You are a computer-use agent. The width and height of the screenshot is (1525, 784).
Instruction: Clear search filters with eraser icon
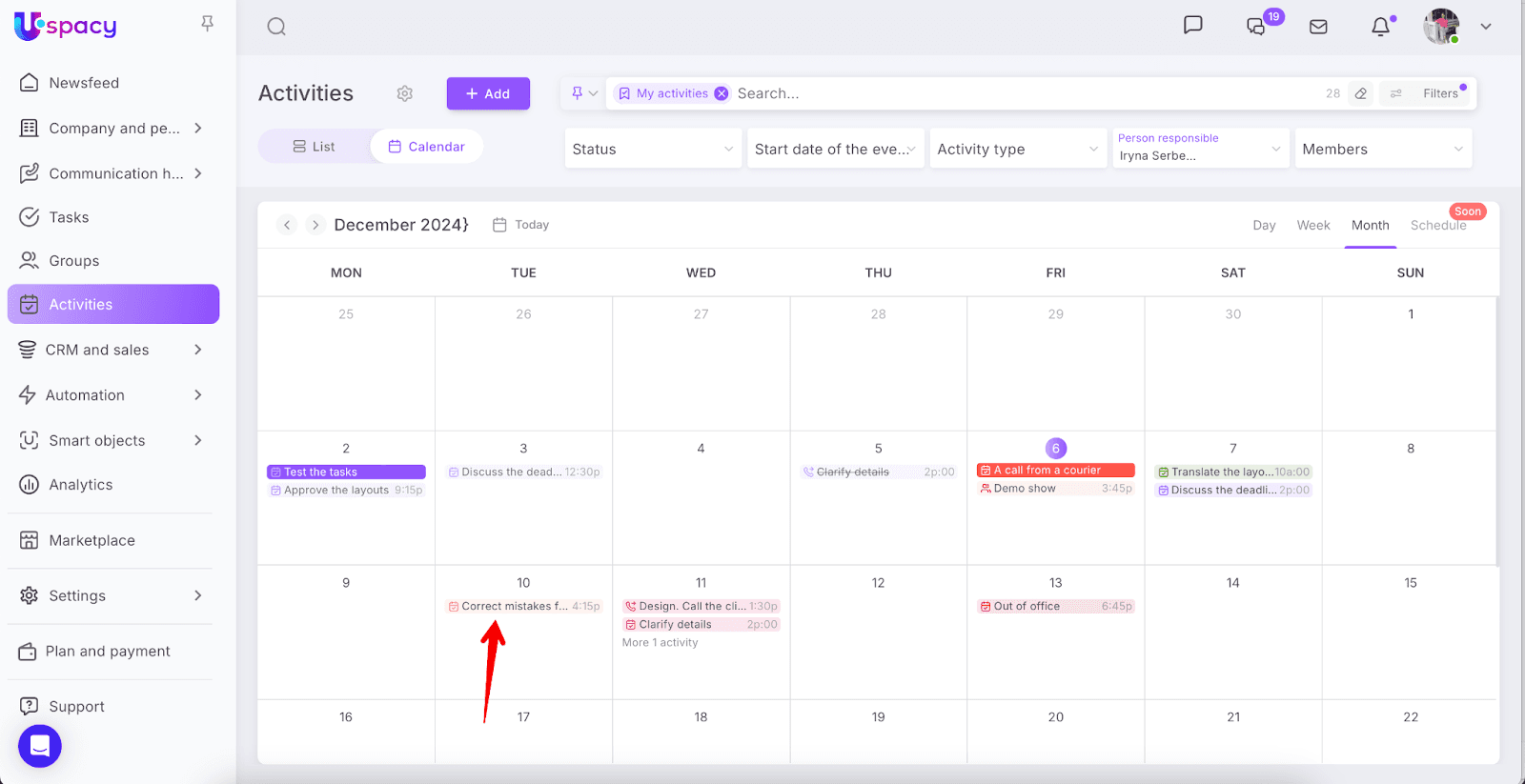click(x=1361, y=93)
